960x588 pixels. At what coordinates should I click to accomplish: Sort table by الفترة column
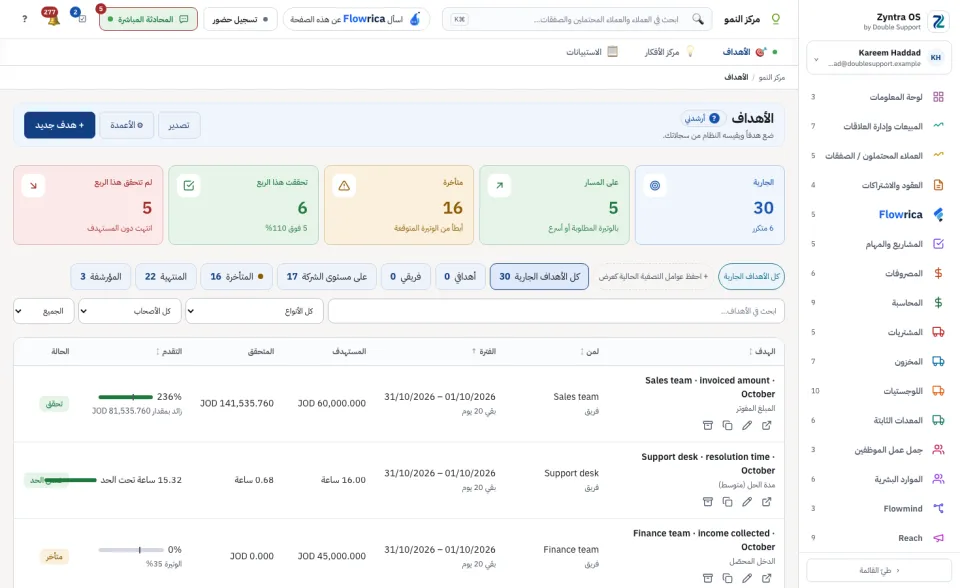coord(484,352)
